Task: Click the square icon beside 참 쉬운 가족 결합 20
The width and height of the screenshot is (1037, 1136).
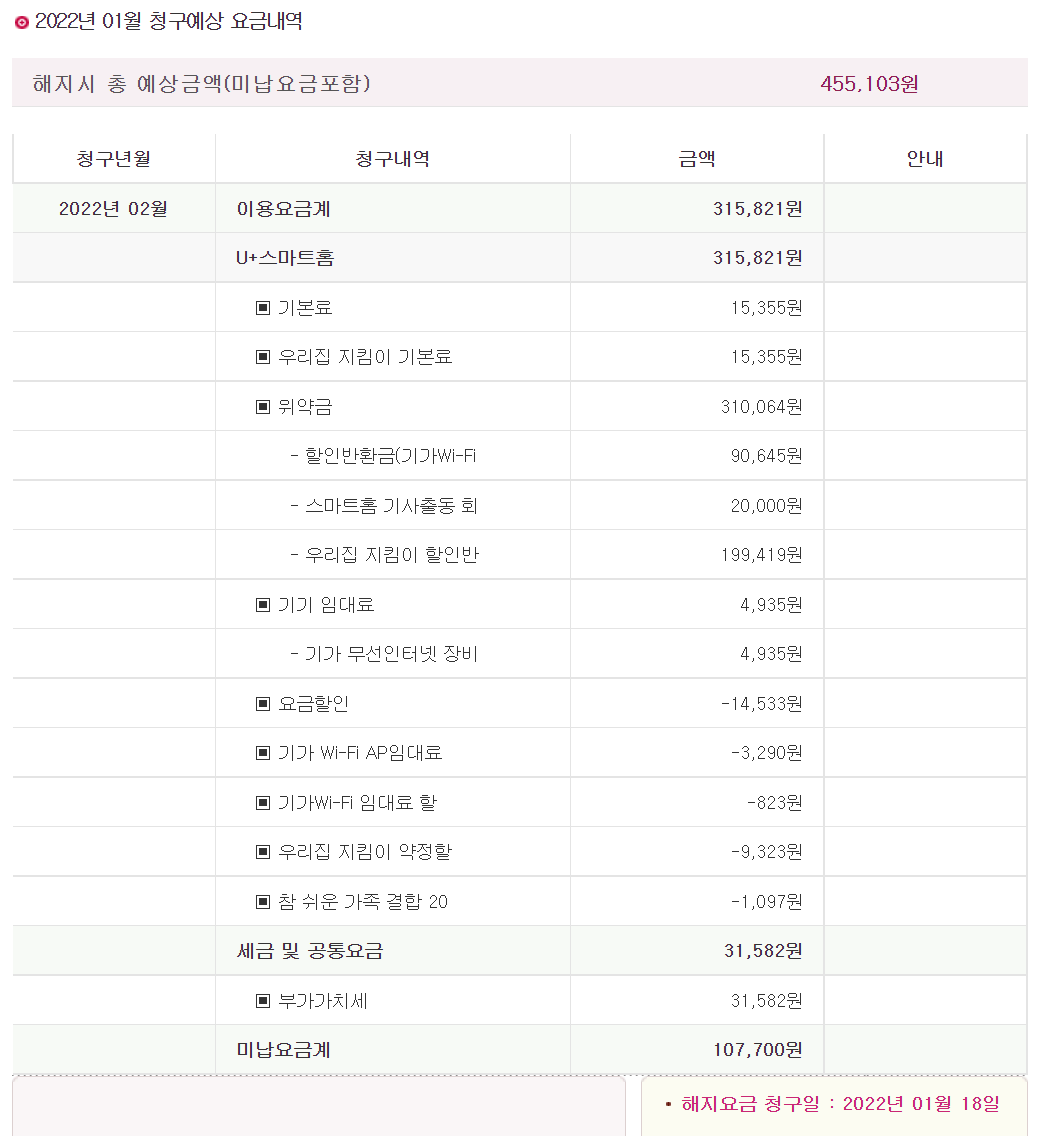Action: (x=263, y=902)
